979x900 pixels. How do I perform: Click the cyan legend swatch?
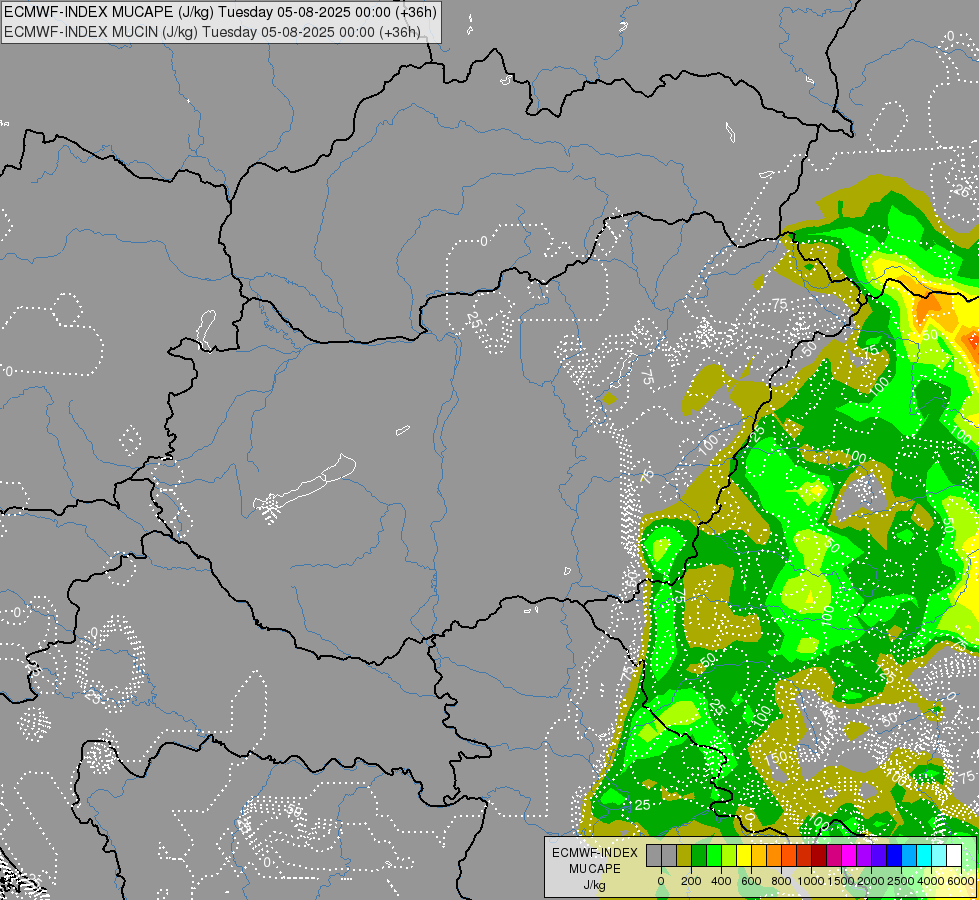click(x=925, y=856)
